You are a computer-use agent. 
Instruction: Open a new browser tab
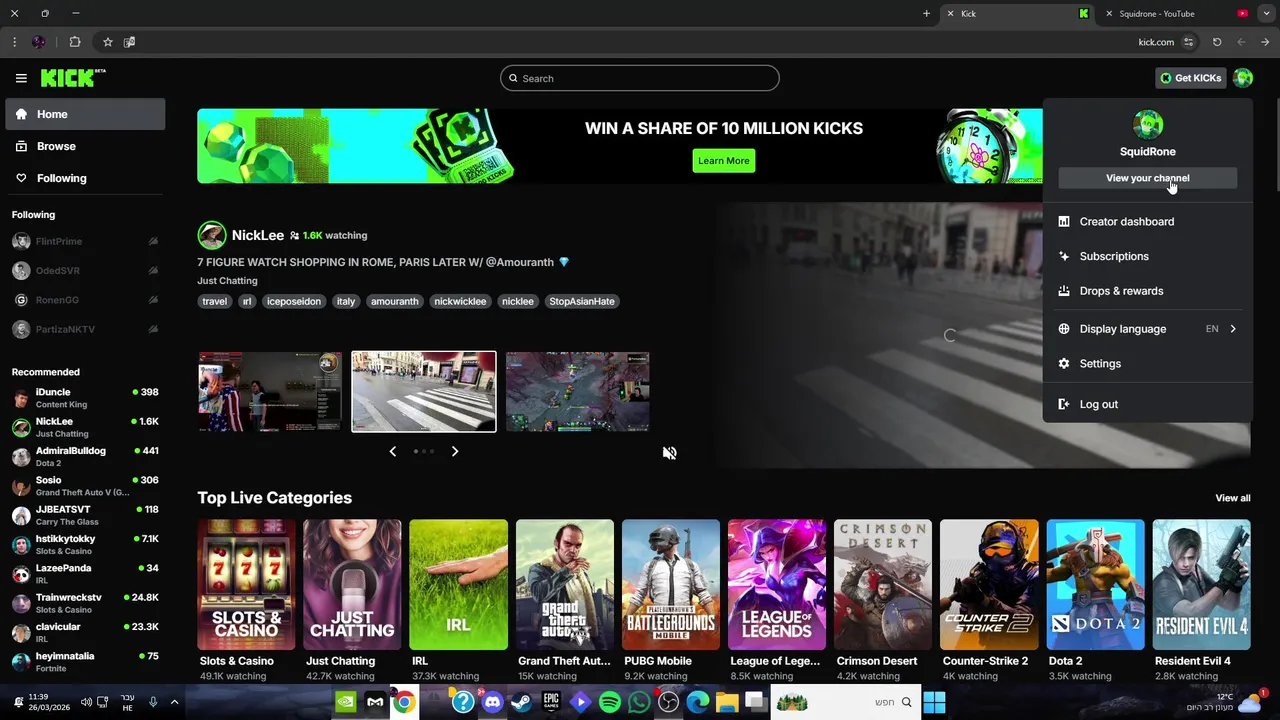point(926,14)
